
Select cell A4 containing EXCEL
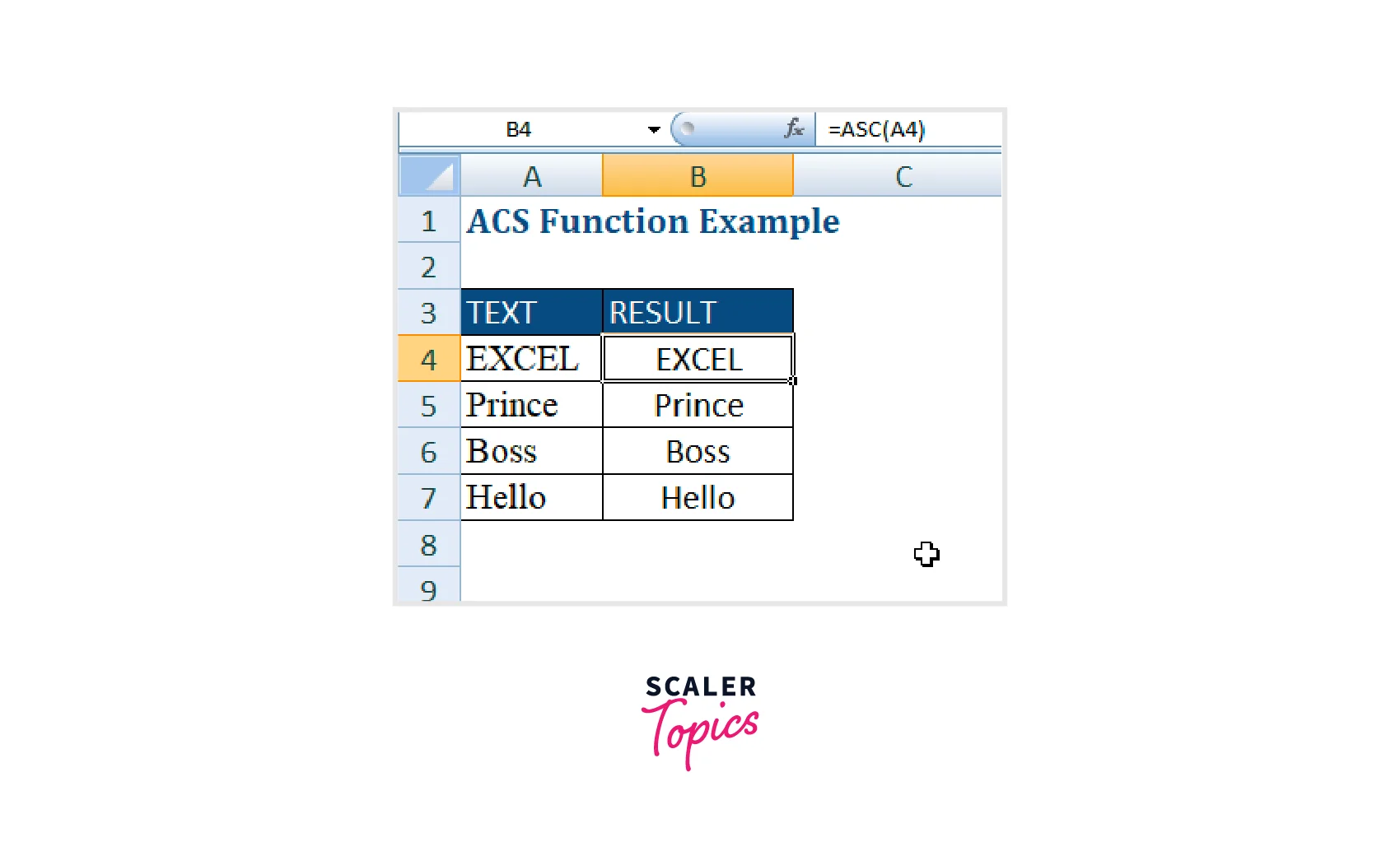pyautogui.click(x=531, y=359)
